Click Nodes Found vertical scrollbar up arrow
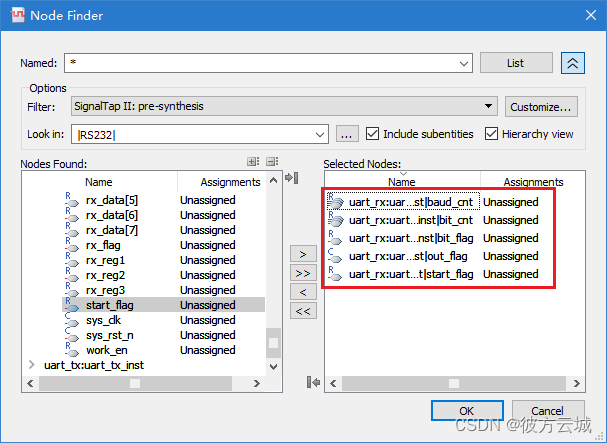607x443 pixels. click(274, 180)
